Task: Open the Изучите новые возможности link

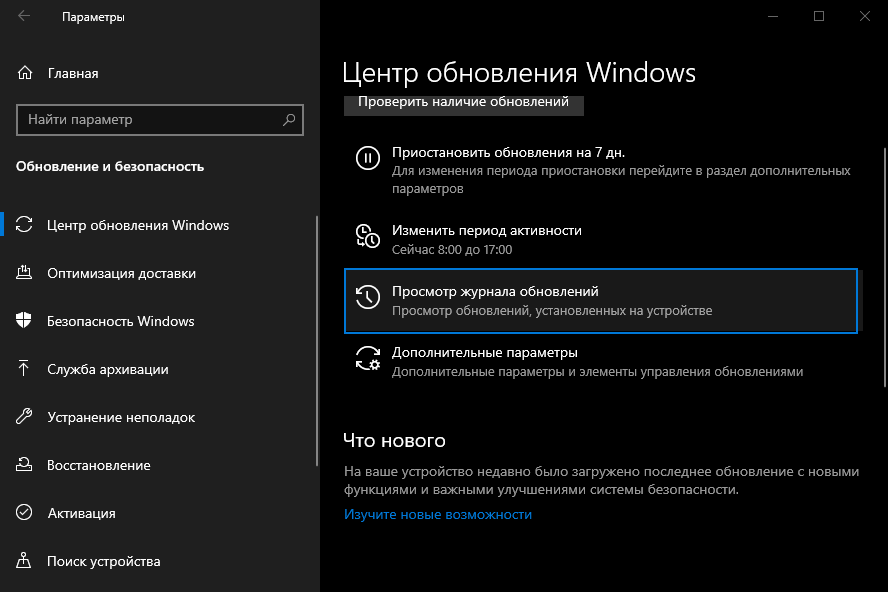Action: pos(438,514)
